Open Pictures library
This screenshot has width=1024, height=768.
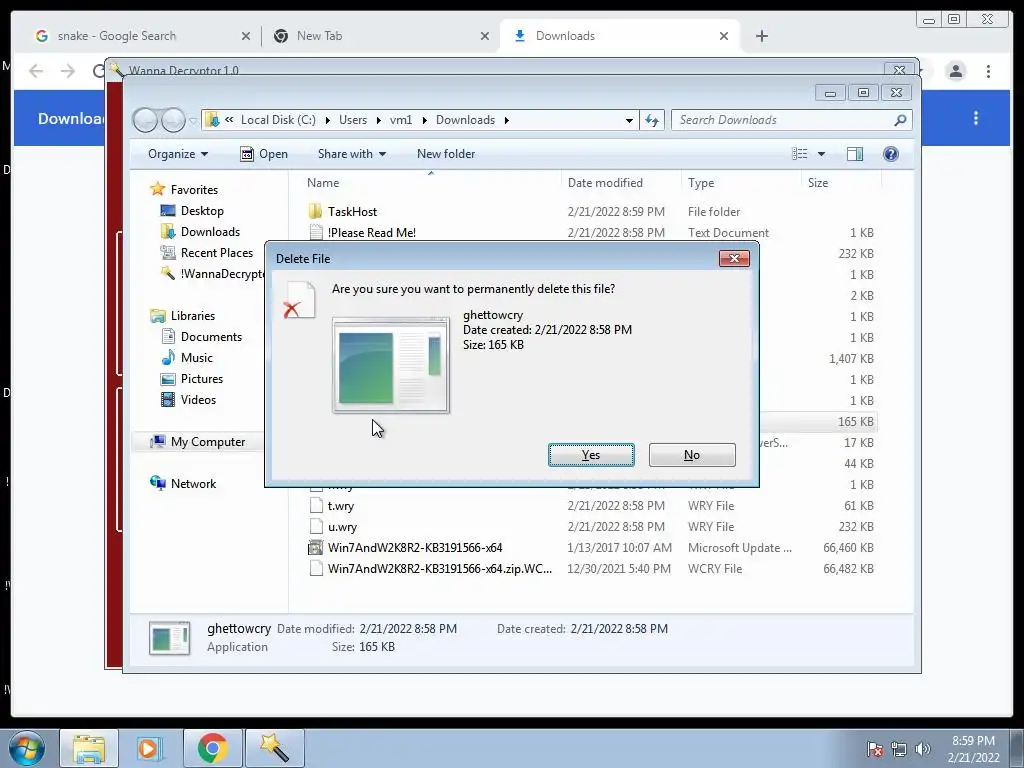pyautogui.click(x=202, y=379)
